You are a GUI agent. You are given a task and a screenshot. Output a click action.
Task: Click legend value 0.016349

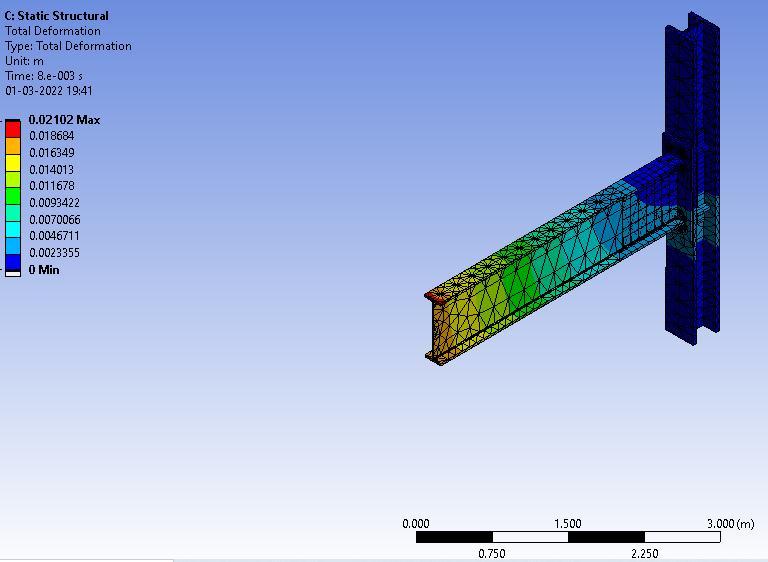(x=51, y=153)
